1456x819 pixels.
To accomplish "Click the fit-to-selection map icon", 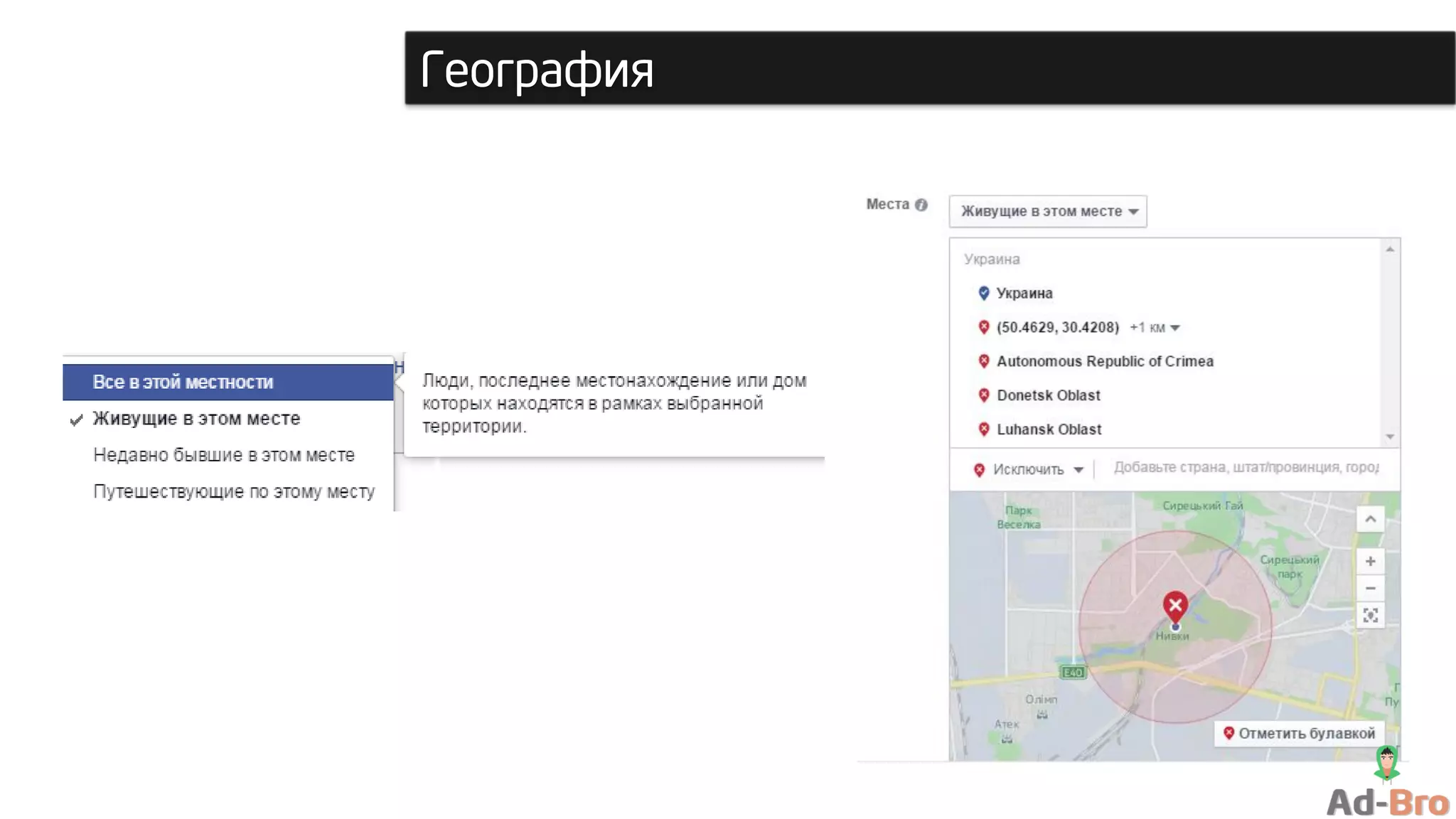I will click(1370, 615).
